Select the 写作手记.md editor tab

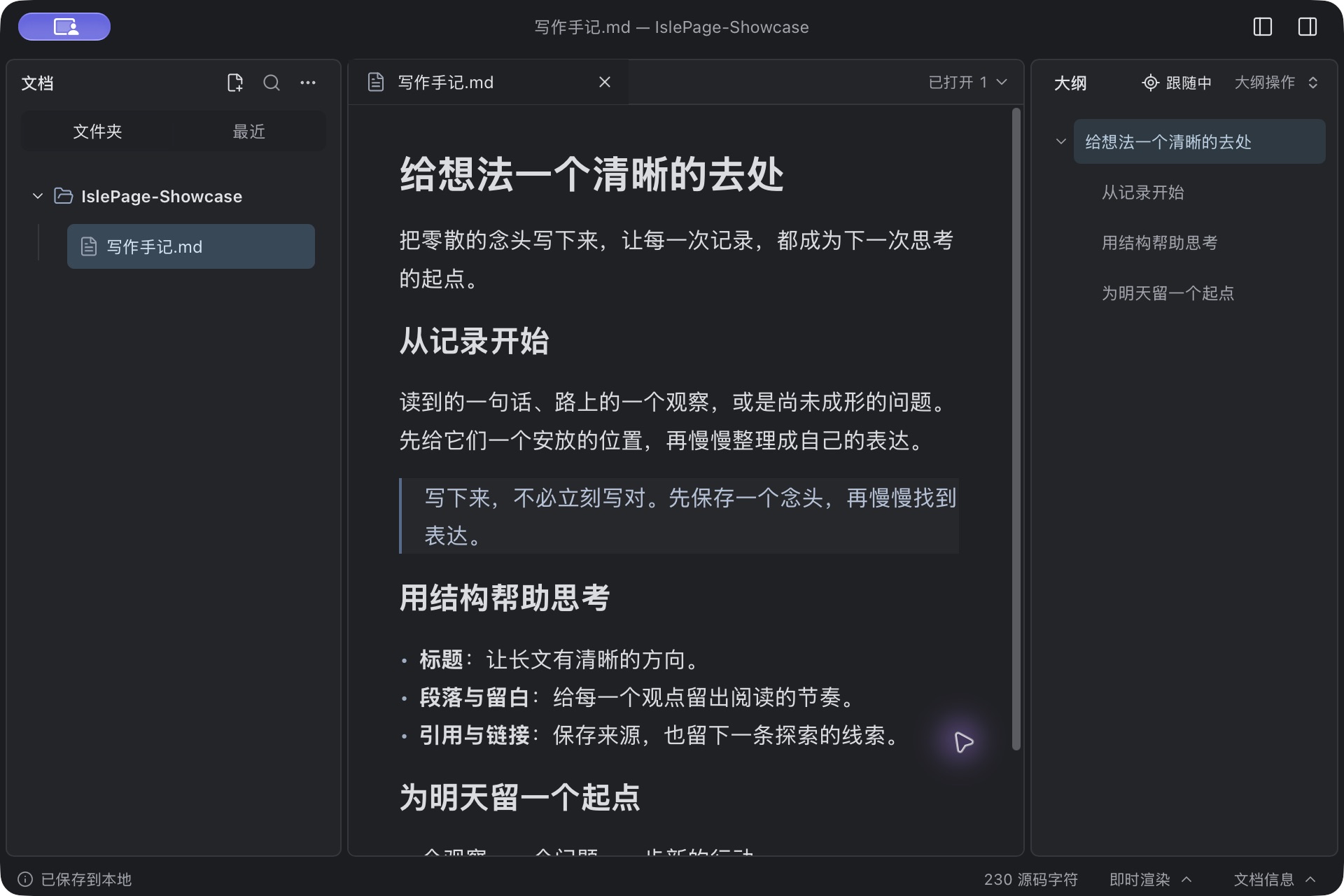[489, 83]
